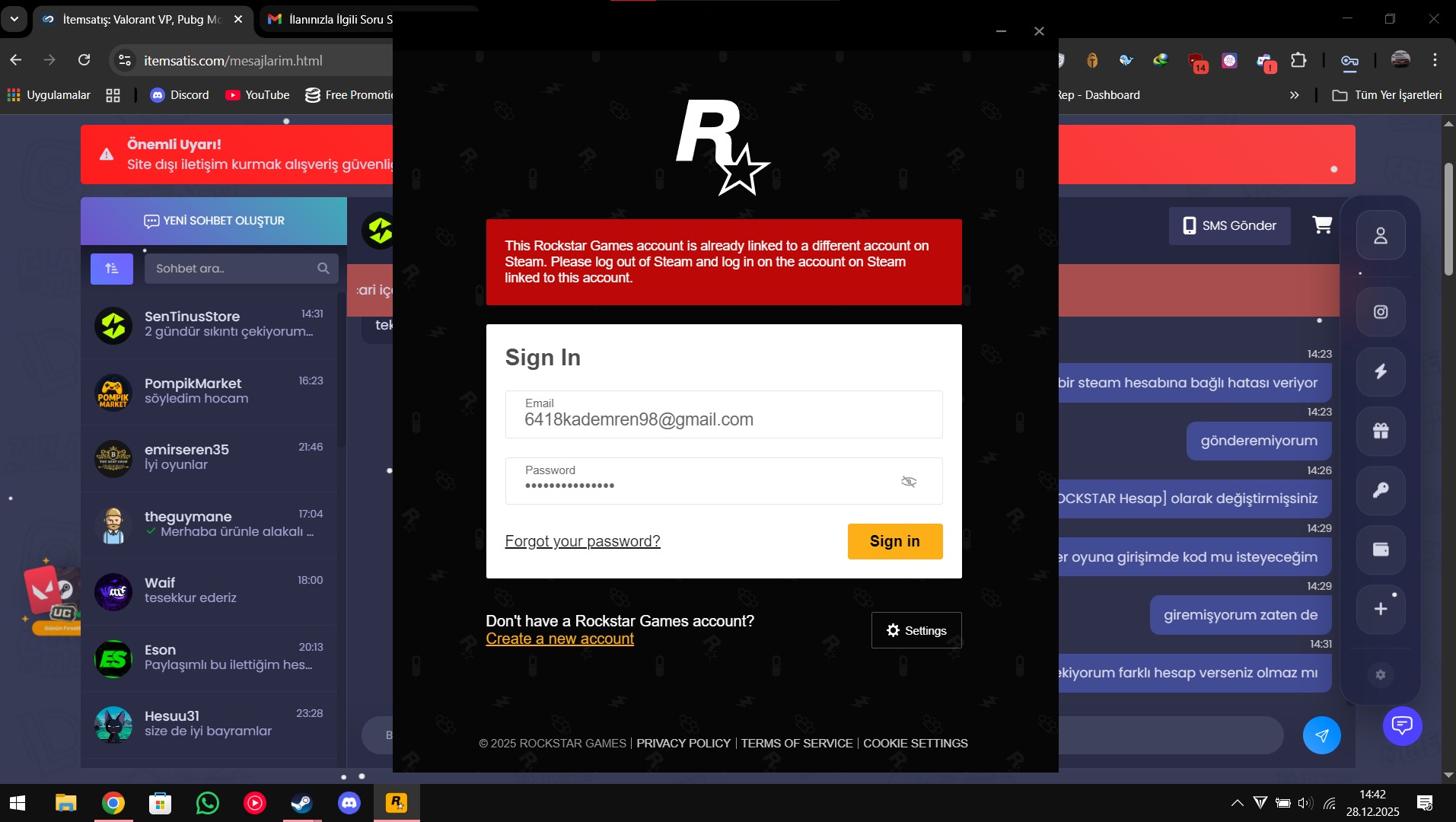This screenshot has height=822, width=1456.
Task: Switch to the Gmail İlanınızla İlgili tab
Action: [x=331, y=19]
